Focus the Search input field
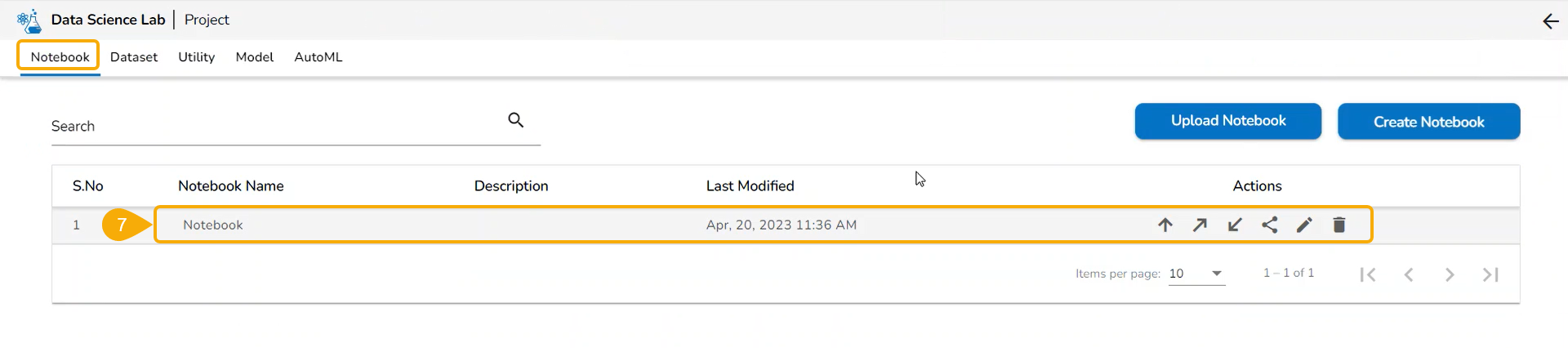Viewport: 1568px width, 348px height. click(269, 127)
